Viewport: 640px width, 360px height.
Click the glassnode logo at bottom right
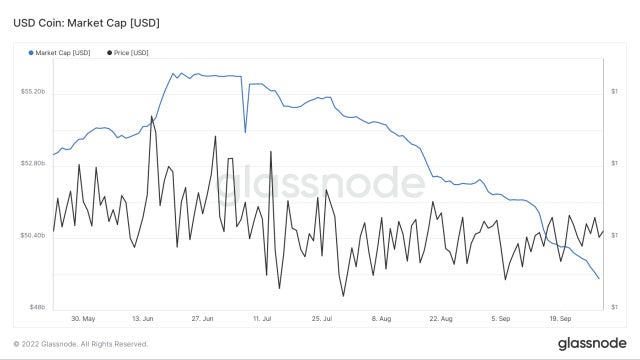tap(592, 343)
